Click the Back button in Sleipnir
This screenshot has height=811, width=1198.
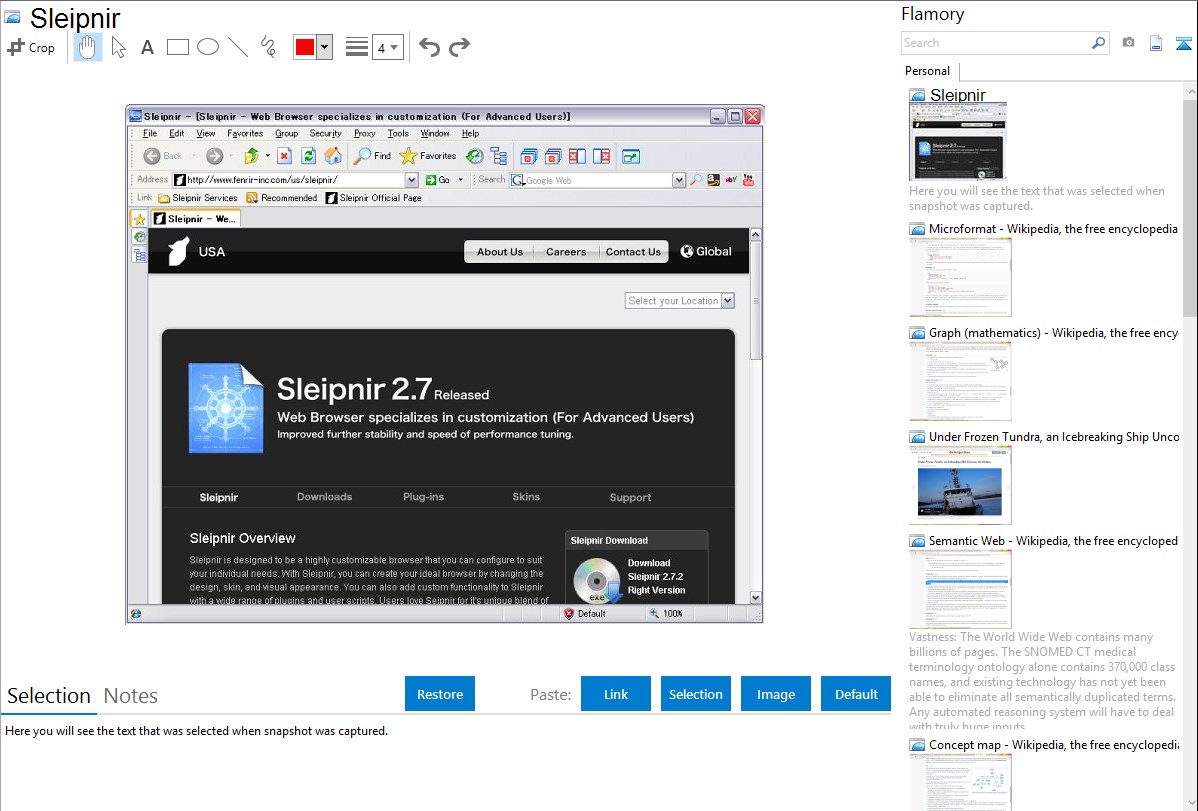[x=164, y=156]
